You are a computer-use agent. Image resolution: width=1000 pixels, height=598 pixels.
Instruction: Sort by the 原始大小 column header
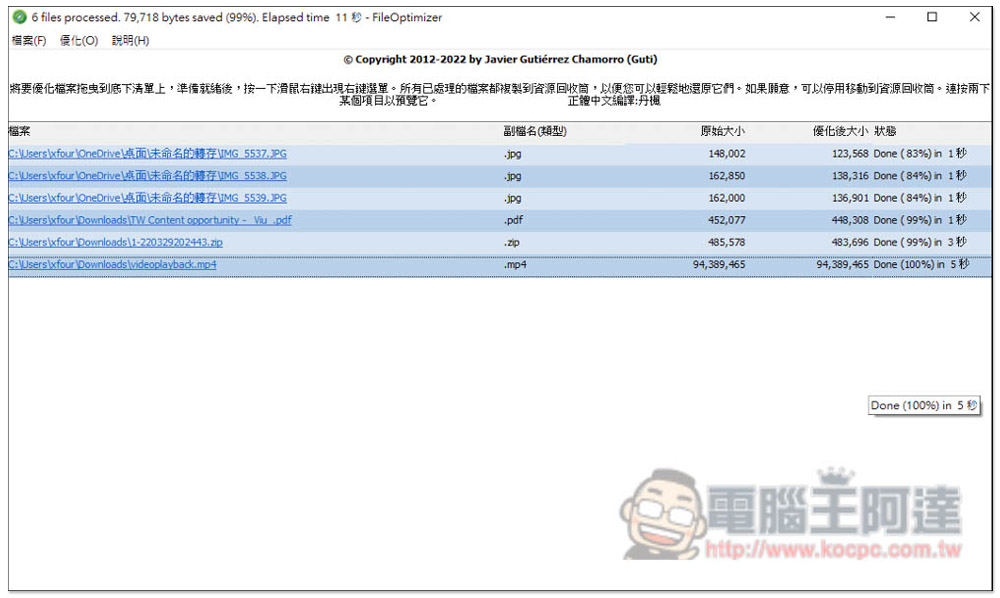(x=722, y=131)
